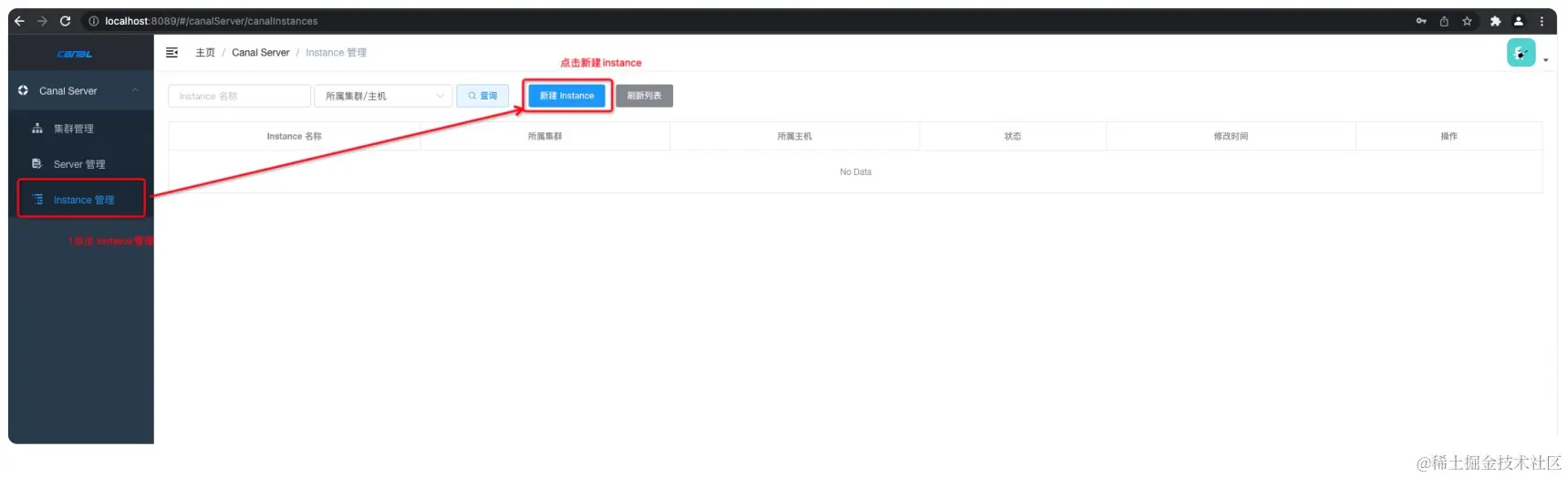Click the site info icon in address bar
This screenshot has height=478, width=1568.
(x=93, y=21)
